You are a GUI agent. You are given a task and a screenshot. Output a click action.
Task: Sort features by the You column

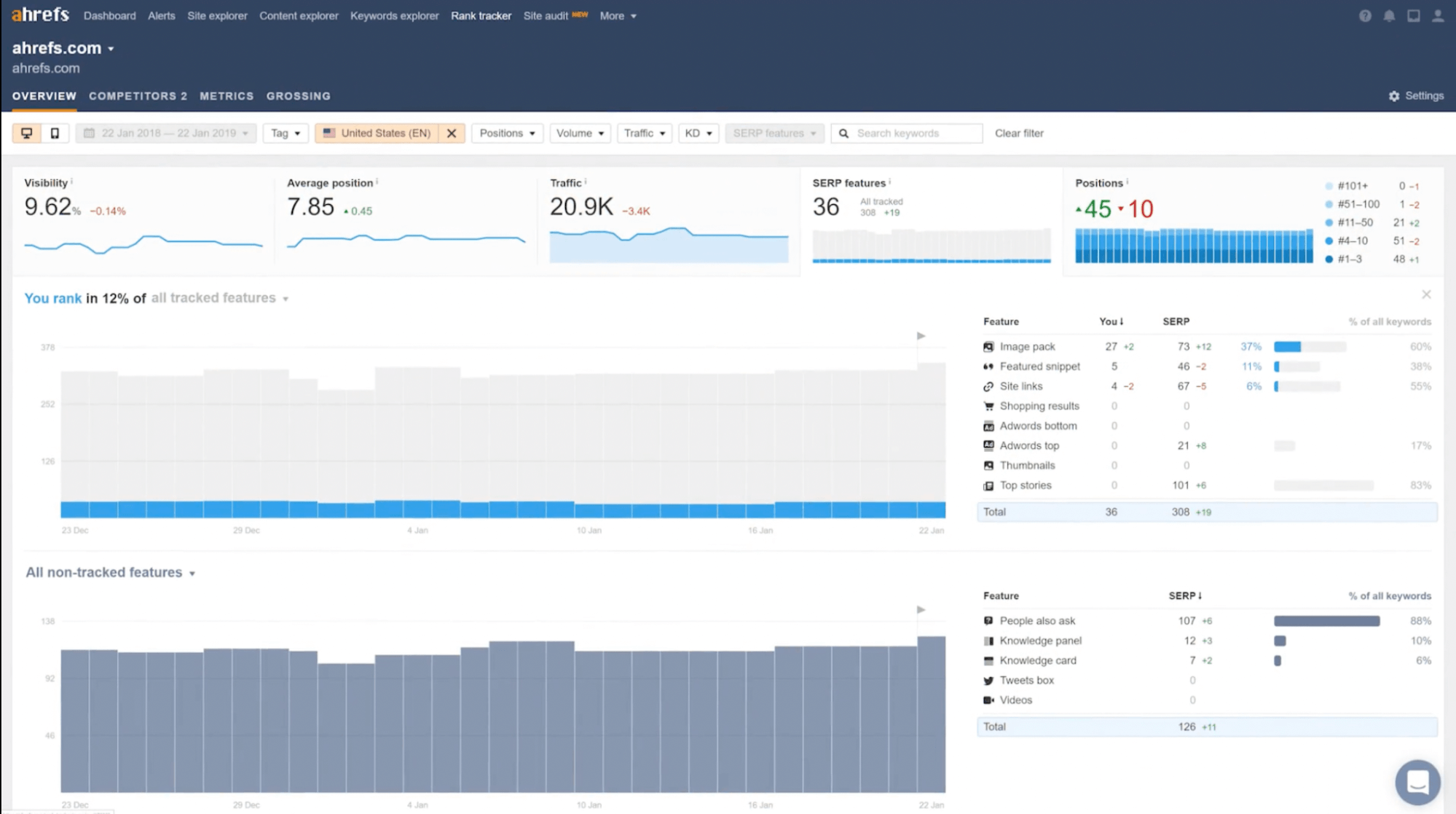[x=1111, y=321]
